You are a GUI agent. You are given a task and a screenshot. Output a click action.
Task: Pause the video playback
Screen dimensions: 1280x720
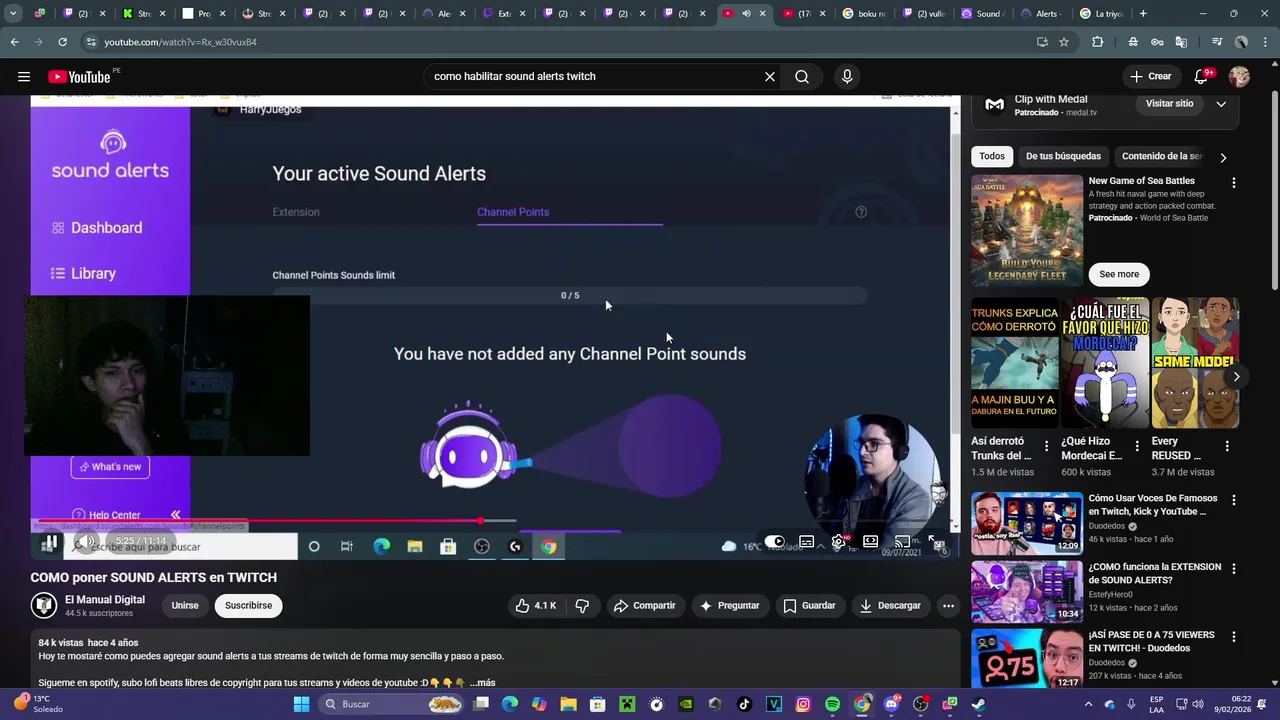pos(49,543)
